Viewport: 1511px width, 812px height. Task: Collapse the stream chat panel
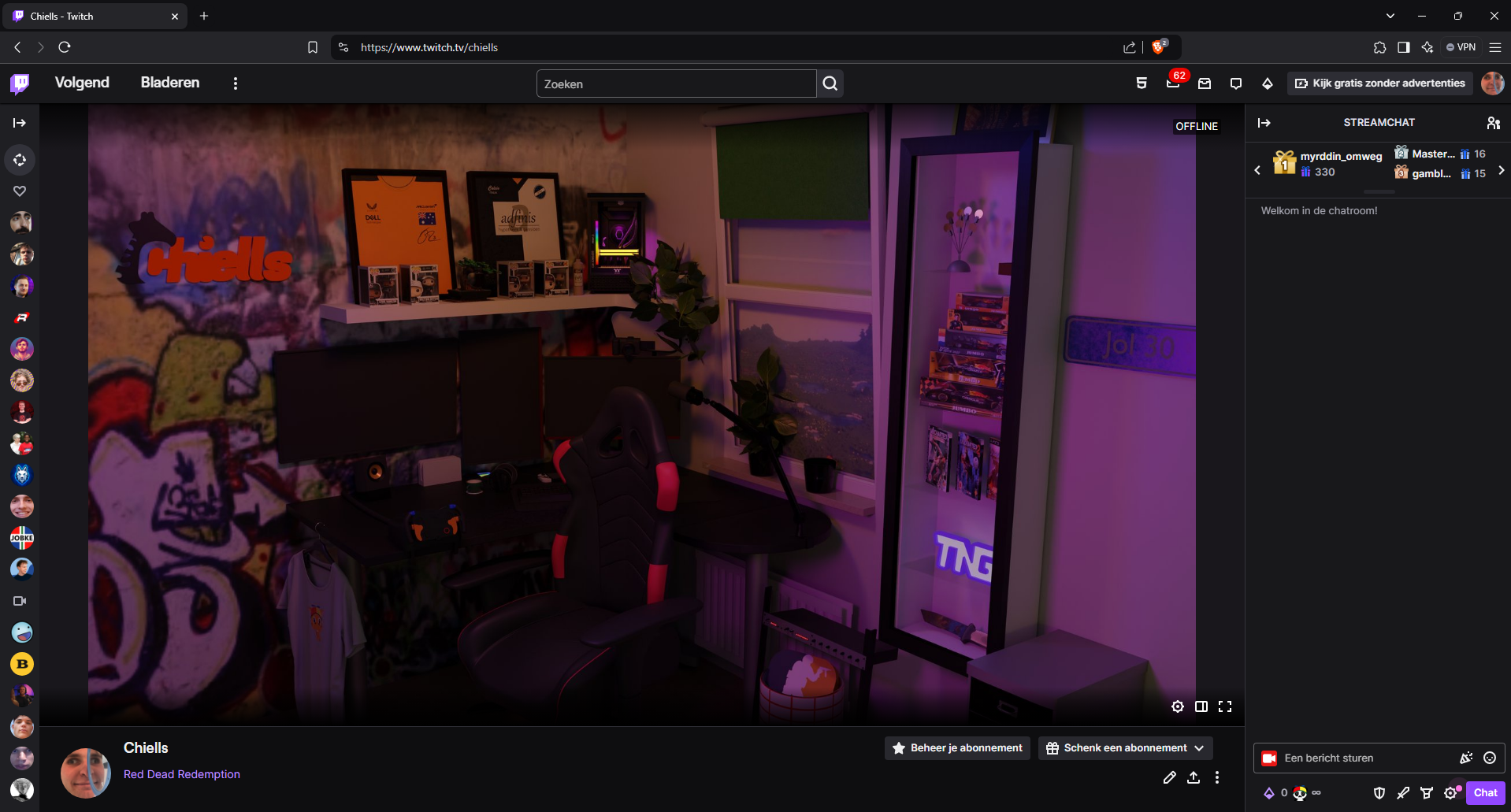pyautogui.click(x=1264, y=123)
